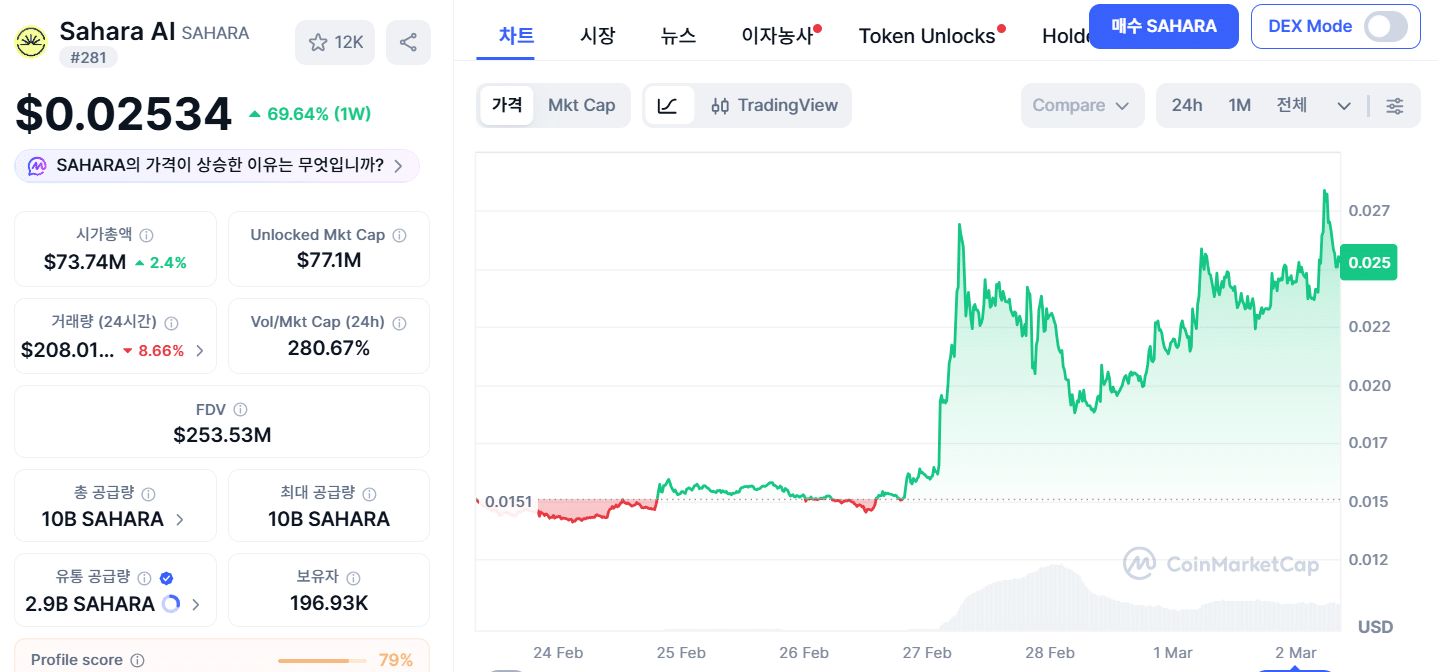Open the Compare dropdown
The height and width of the screenshot is (672, 1438).
[1082, 105]
